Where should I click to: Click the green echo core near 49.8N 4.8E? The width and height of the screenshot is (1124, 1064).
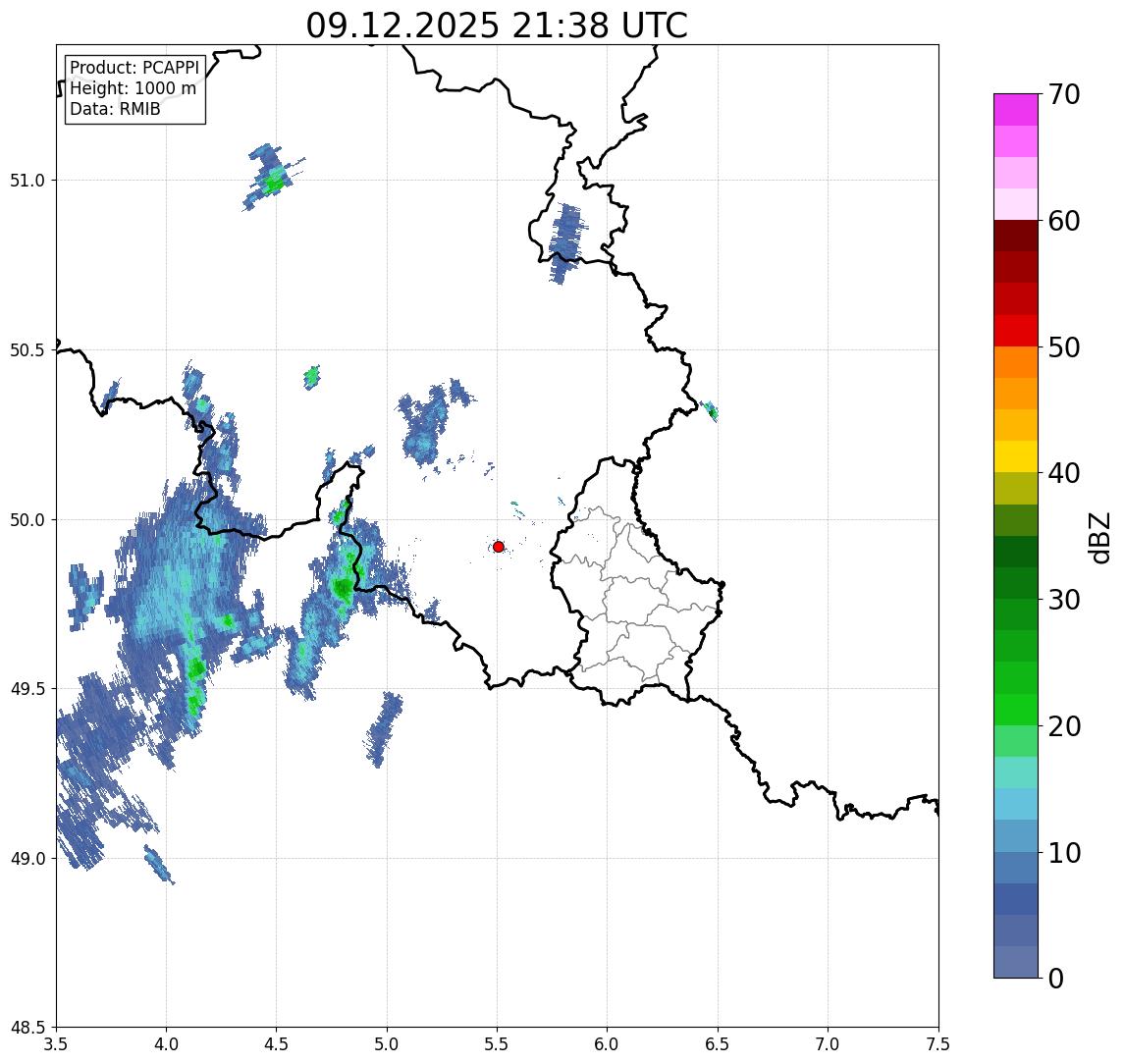point(343,589)
